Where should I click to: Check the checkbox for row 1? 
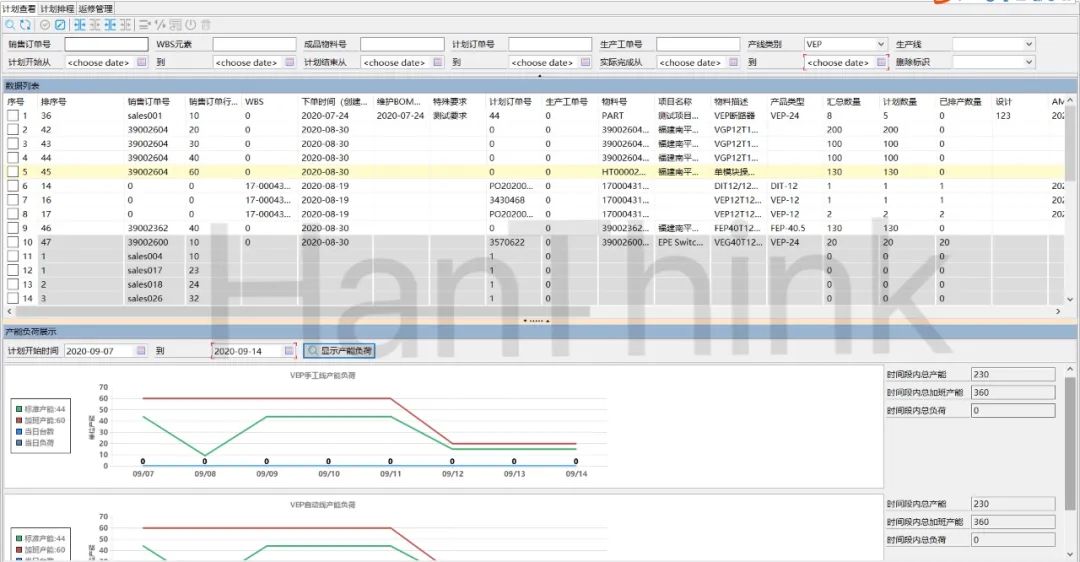pos(12,116)
